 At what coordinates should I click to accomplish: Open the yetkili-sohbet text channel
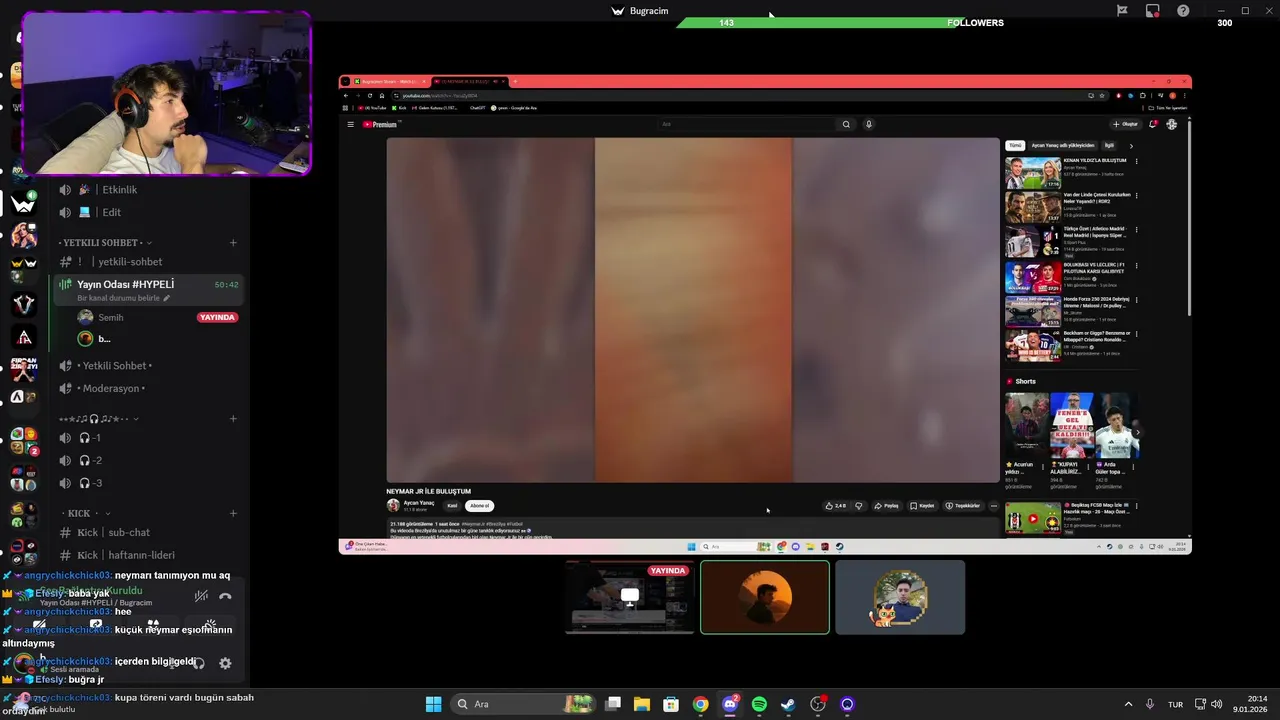tap(148, 262)
